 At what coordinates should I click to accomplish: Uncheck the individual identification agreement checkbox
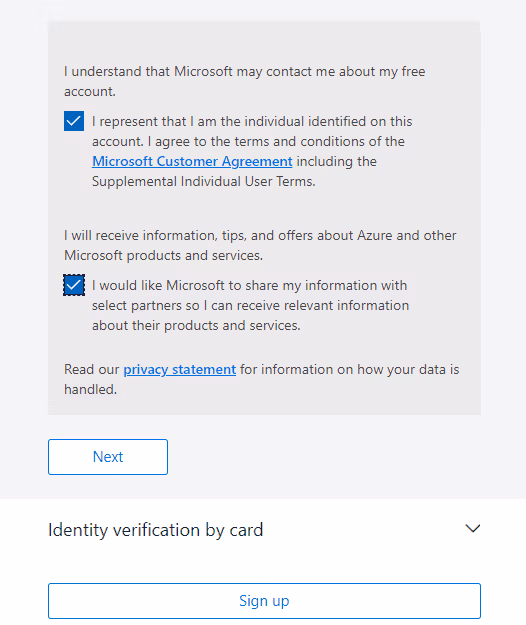[x=74, y=121]
